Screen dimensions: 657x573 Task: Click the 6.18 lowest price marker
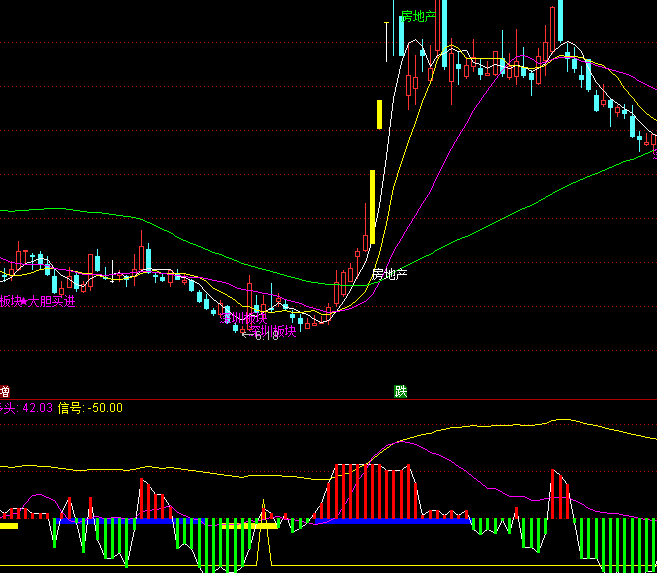point(261,336)
